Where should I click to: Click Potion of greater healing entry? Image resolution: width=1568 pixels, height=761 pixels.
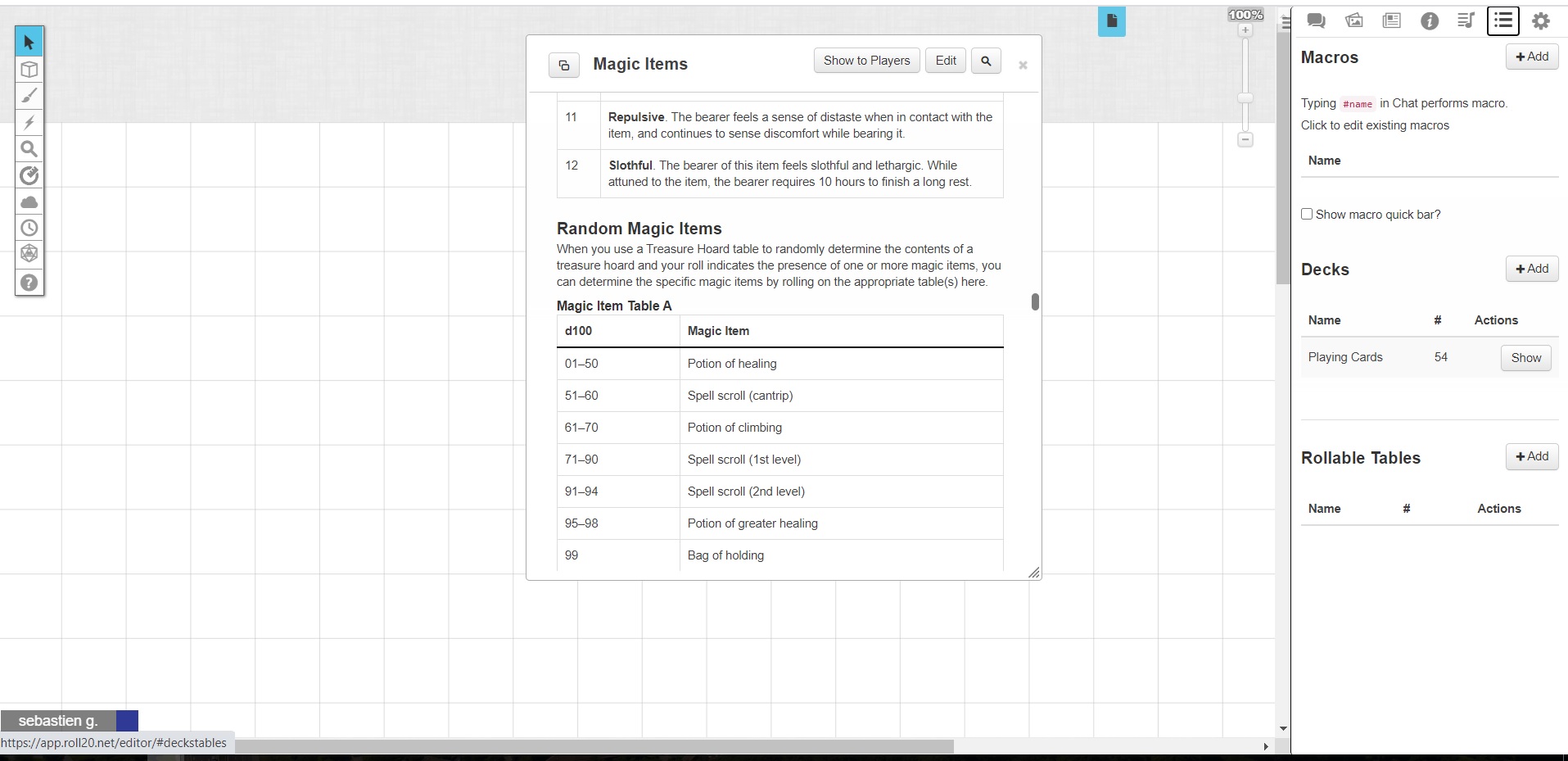click(752, 523)
